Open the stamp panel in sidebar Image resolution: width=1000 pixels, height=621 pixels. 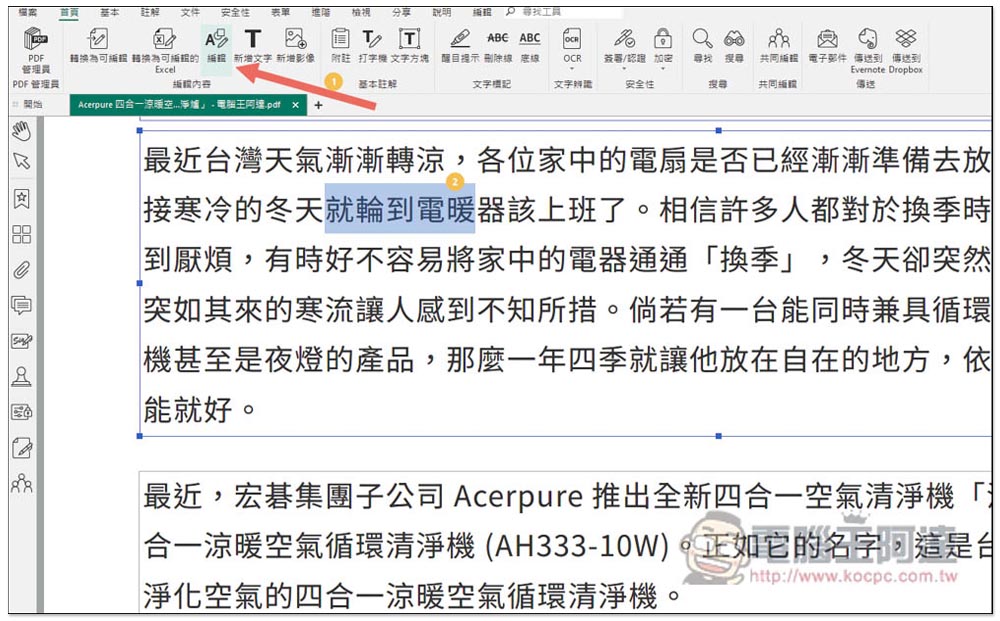click(x=22, y=376)
